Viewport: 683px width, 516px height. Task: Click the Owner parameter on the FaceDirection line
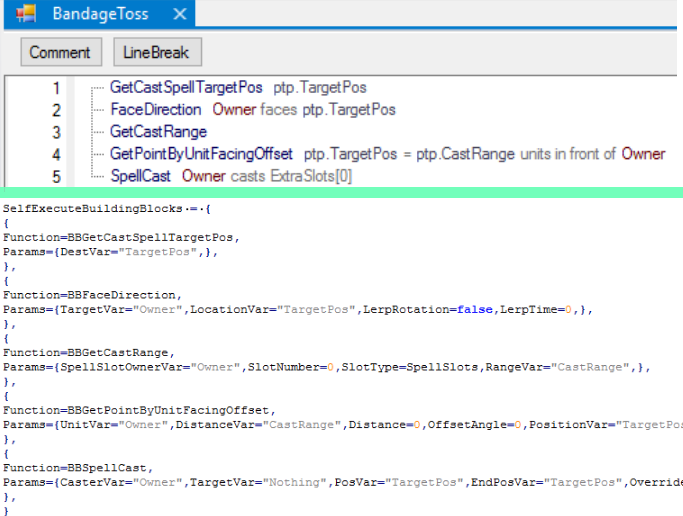tap(234, 110)
